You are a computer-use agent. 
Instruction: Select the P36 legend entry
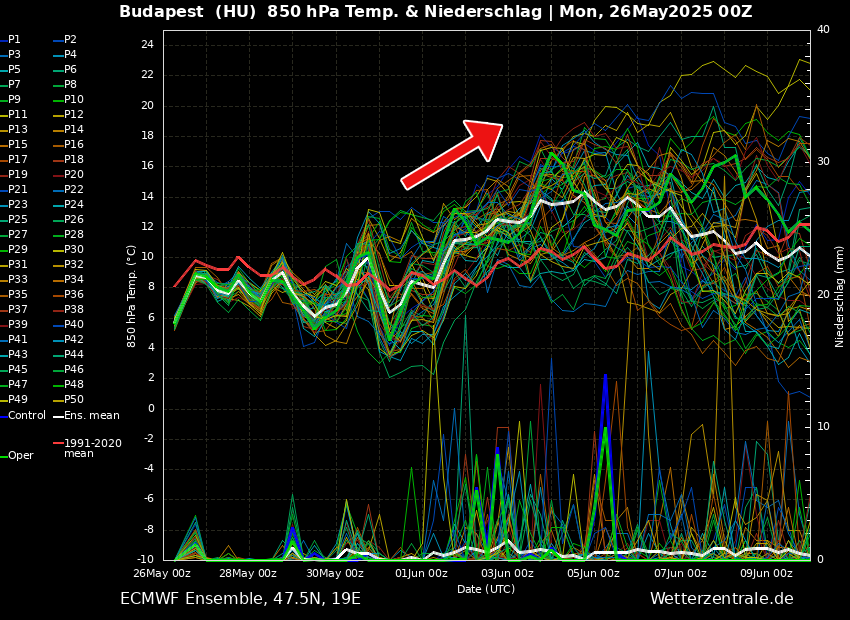(74, 295)
